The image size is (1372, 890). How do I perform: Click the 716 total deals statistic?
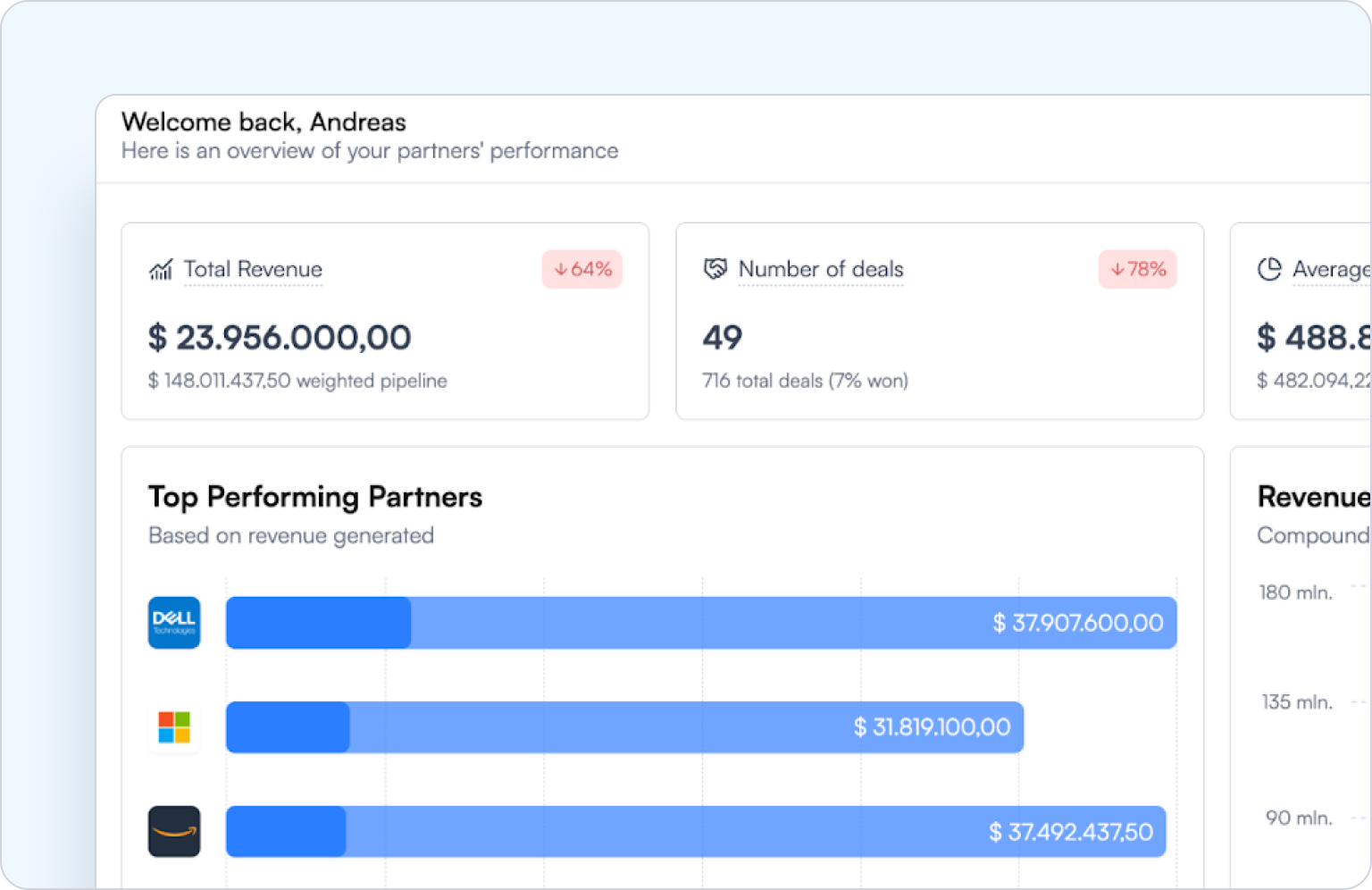pos(805,380)
